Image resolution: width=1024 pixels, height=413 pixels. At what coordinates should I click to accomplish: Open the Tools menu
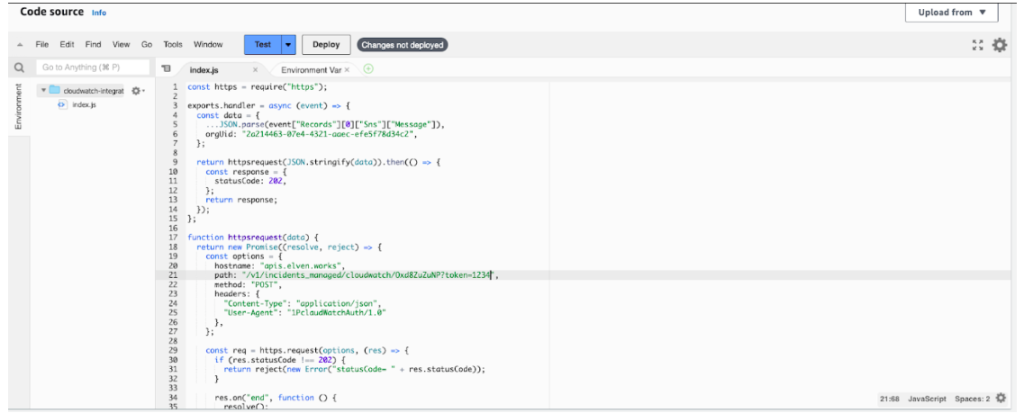tap(173, 45)
